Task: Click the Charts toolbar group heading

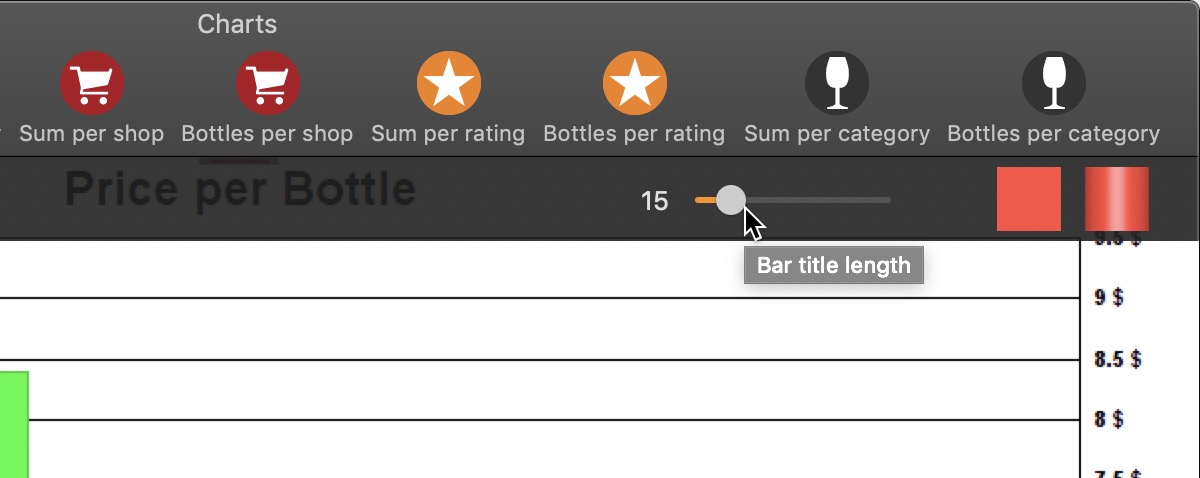Action: click(x=237, y=24)
